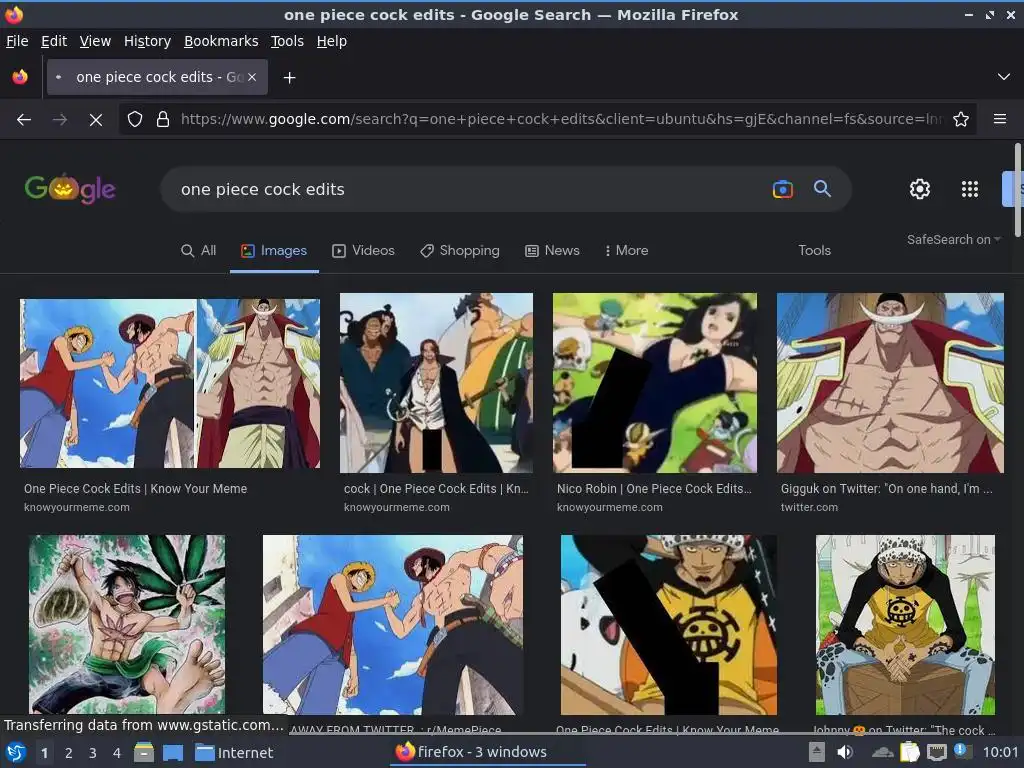Open the Gigguk on Twitter thumbnail
The width and height of the screenshot is (1024, 768).
coord(890,383)
